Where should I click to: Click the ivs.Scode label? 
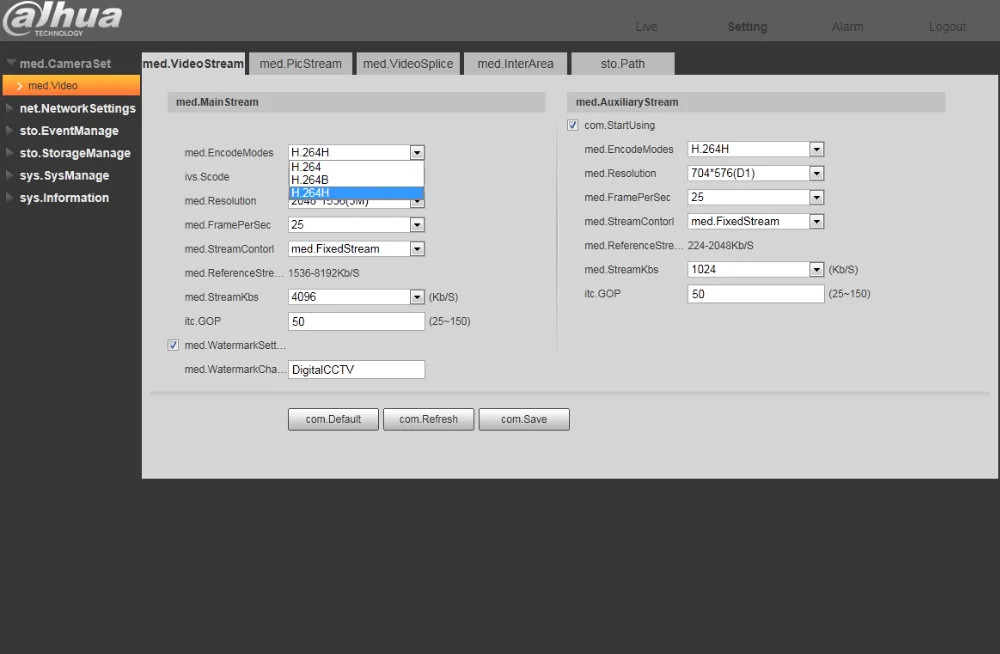207,177
